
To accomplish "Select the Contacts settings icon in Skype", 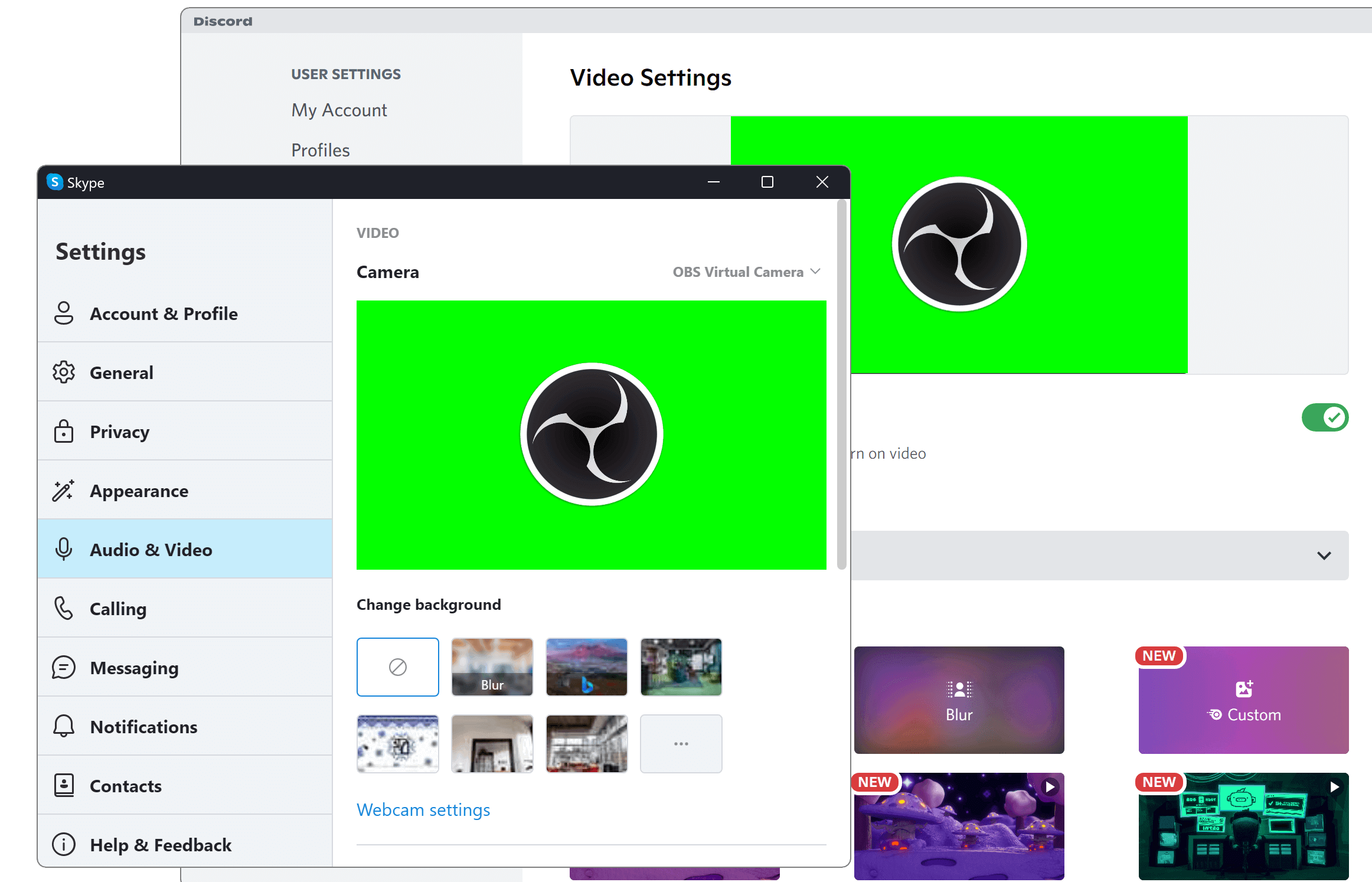I will click(63, 785).
